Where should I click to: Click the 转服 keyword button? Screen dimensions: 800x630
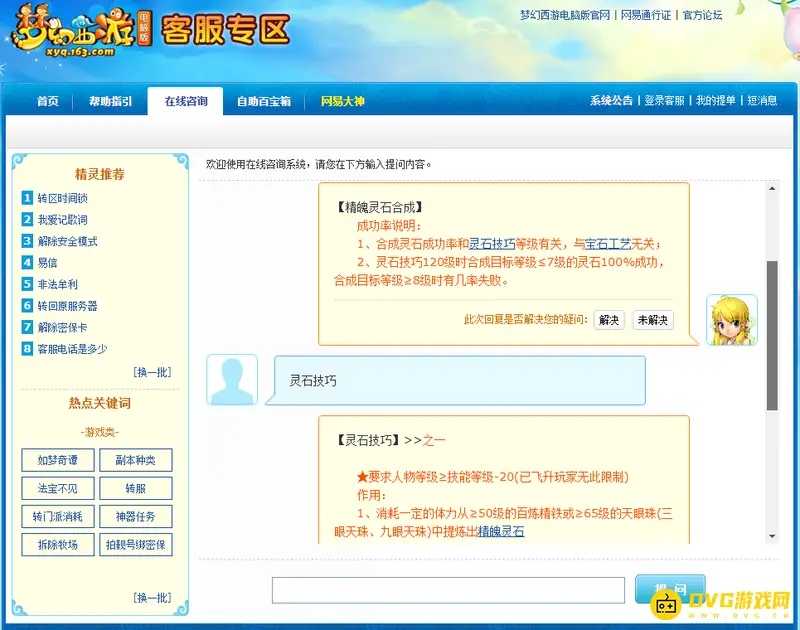(x=136, y=489)
